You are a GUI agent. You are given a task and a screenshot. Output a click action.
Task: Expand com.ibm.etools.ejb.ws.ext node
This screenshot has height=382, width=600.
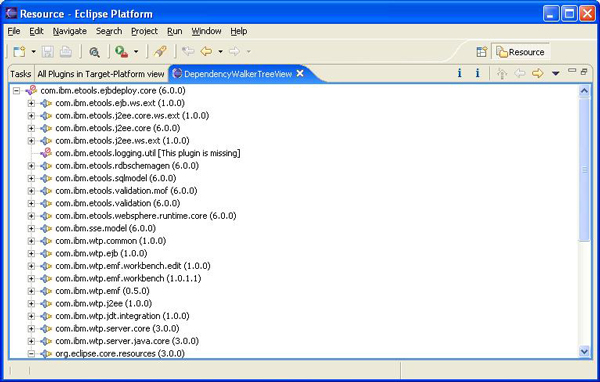31,103
